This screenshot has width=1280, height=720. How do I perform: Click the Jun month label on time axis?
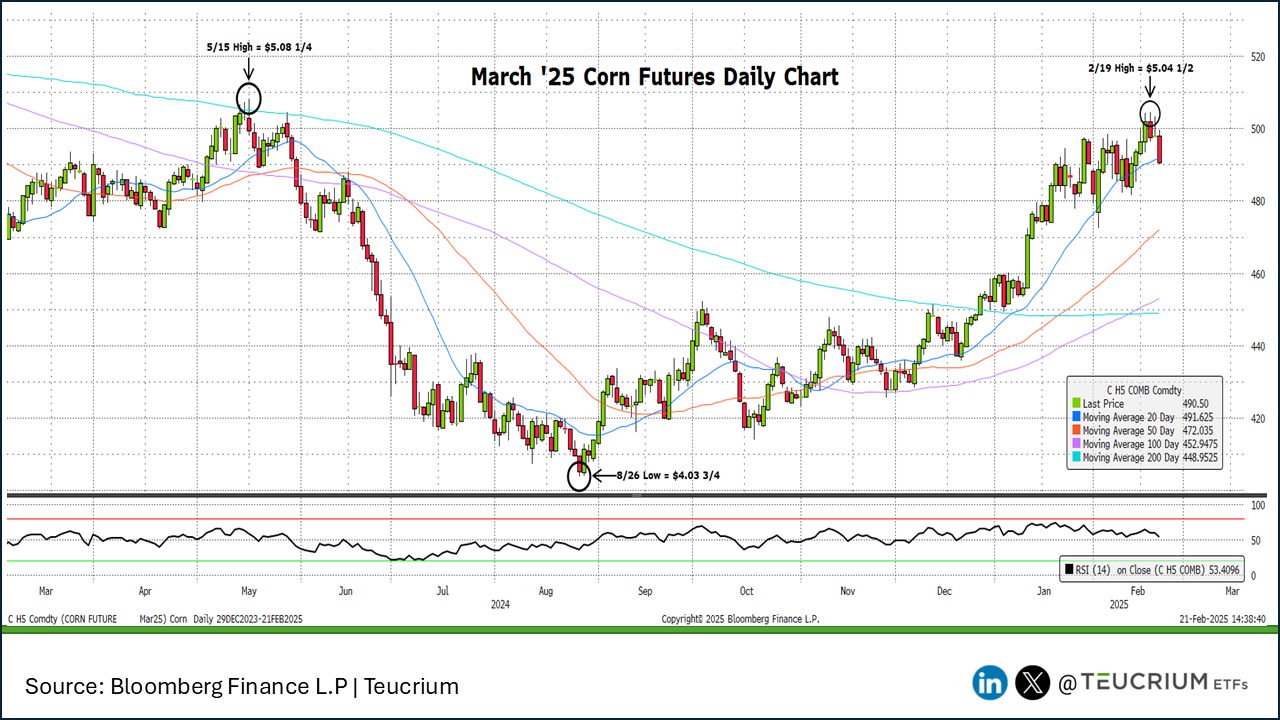347,591
